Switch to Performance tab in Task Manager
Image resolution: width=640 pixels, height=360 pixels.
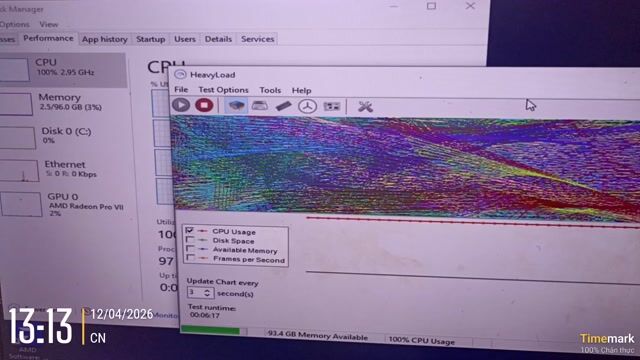click(48, 38)
